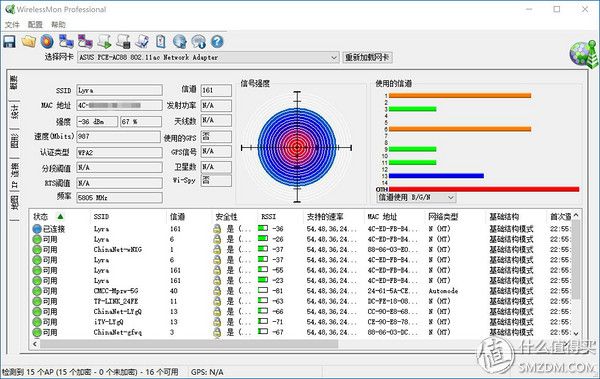Click the horizontal scrollbar left arrow
600x379 pixels.
35,344
